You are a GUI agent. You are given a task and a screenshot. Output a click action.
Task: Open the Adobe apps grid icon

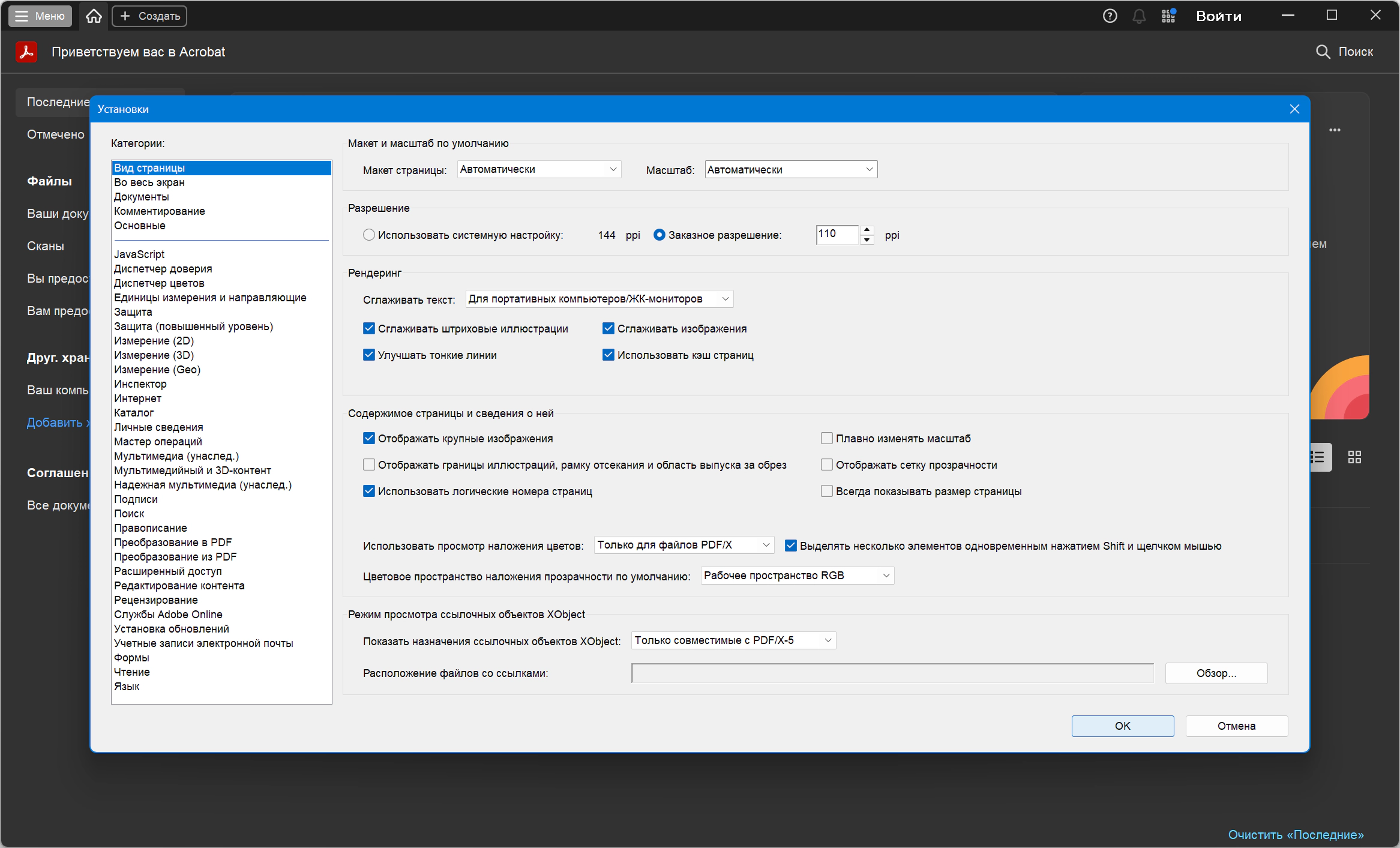(x=1168, y=16)
